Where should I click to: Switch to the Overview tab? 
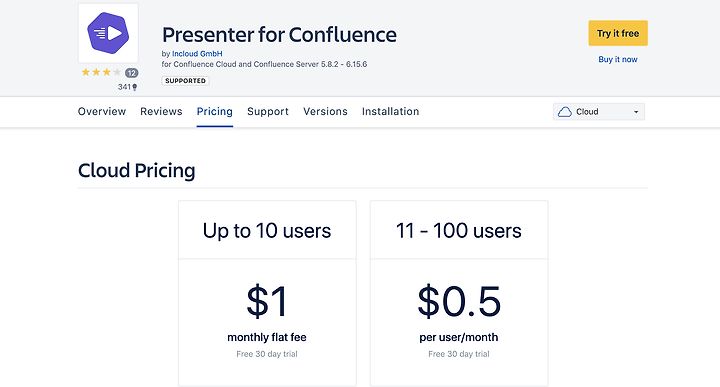coord(101,112)
